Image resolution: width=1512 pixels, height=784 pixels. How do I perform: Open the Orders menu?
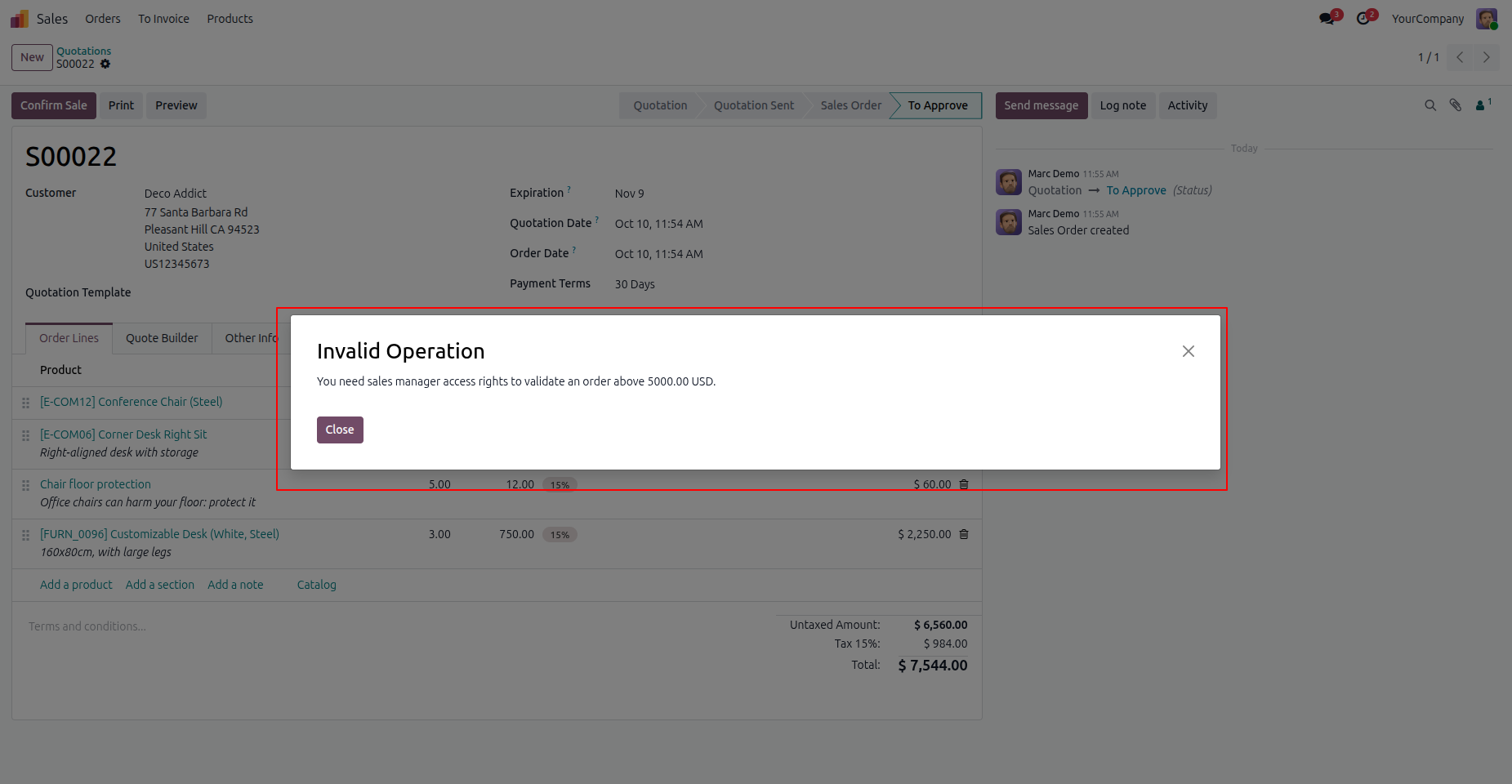pos(103,19)
